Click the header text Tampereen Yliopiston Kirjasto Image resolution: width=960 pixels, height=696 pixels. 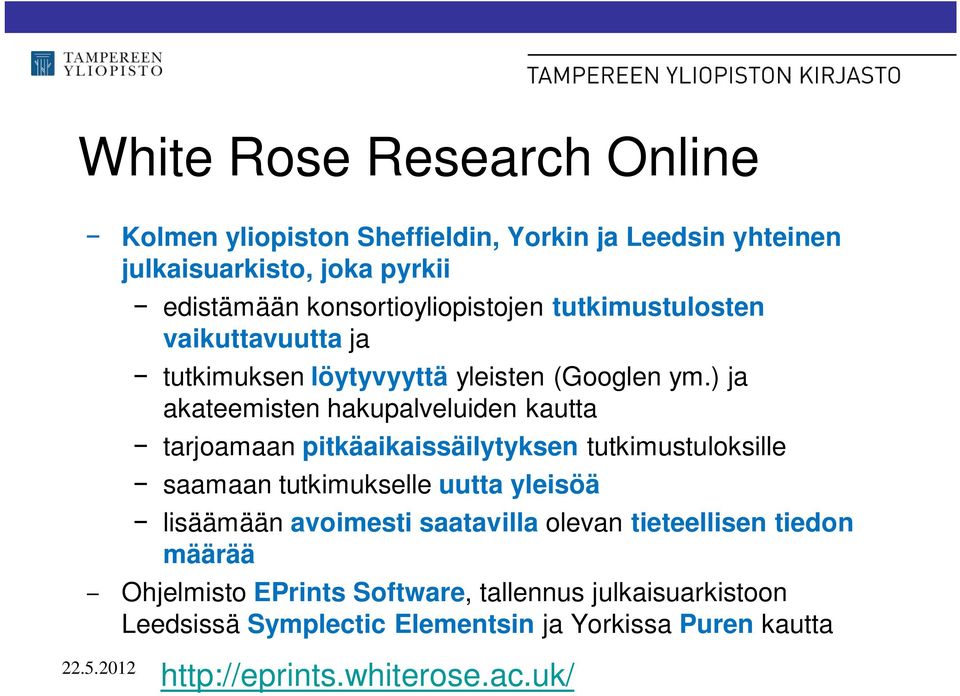point(713,75)
